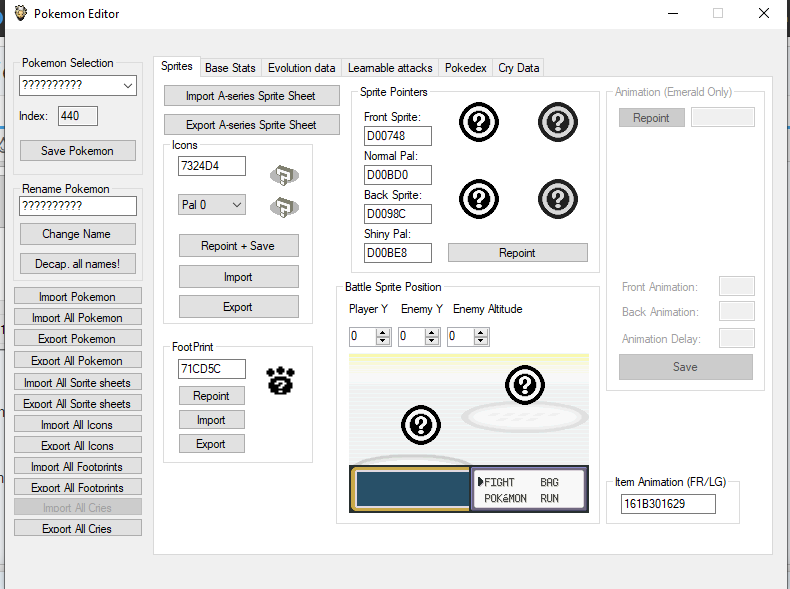The width and height of the screenshot is (790, 589).
Task: Click the shiny front sprite preview image
Action: coord(557,122)
